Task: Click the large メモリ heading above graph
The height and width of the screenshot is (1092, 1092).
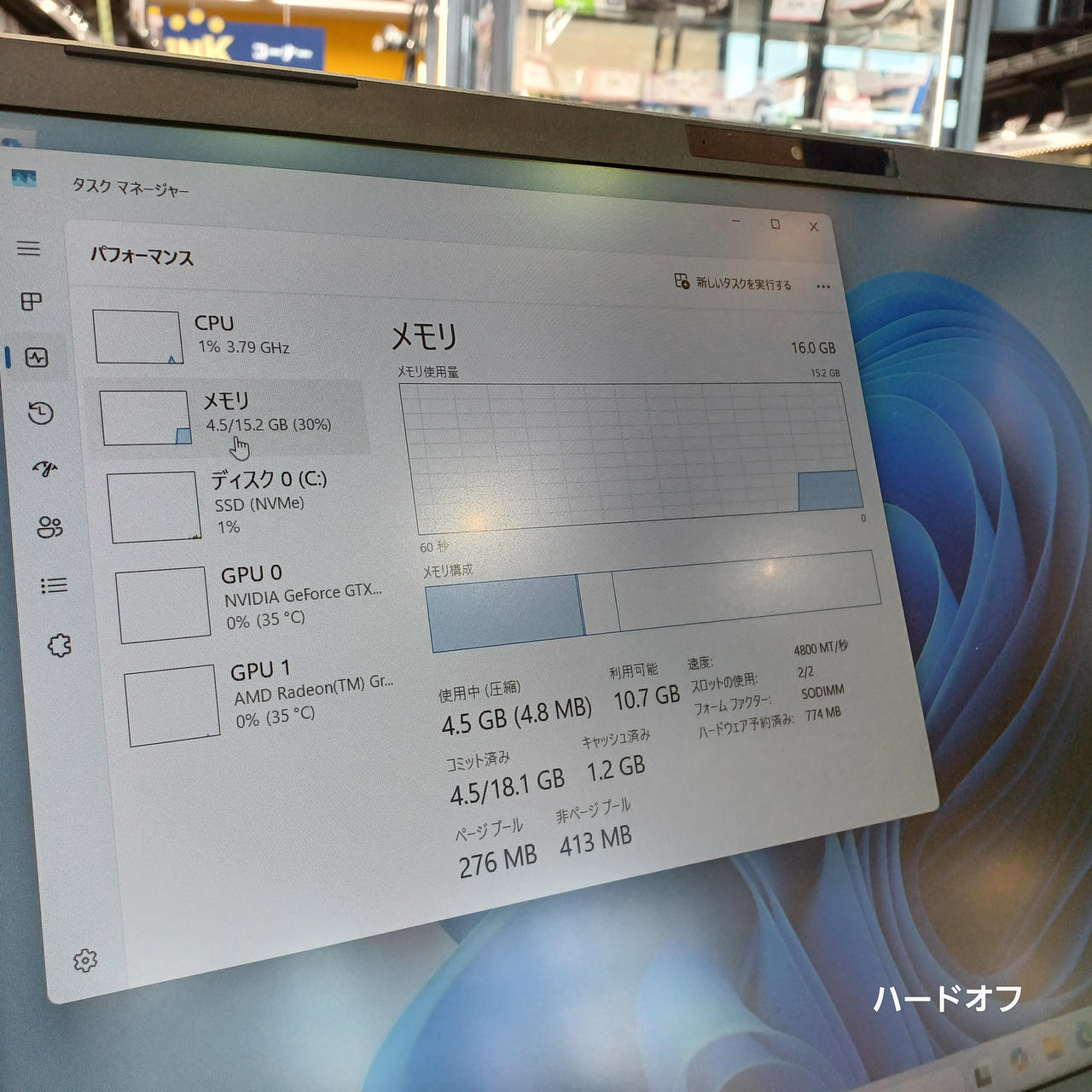Action: 424,337
